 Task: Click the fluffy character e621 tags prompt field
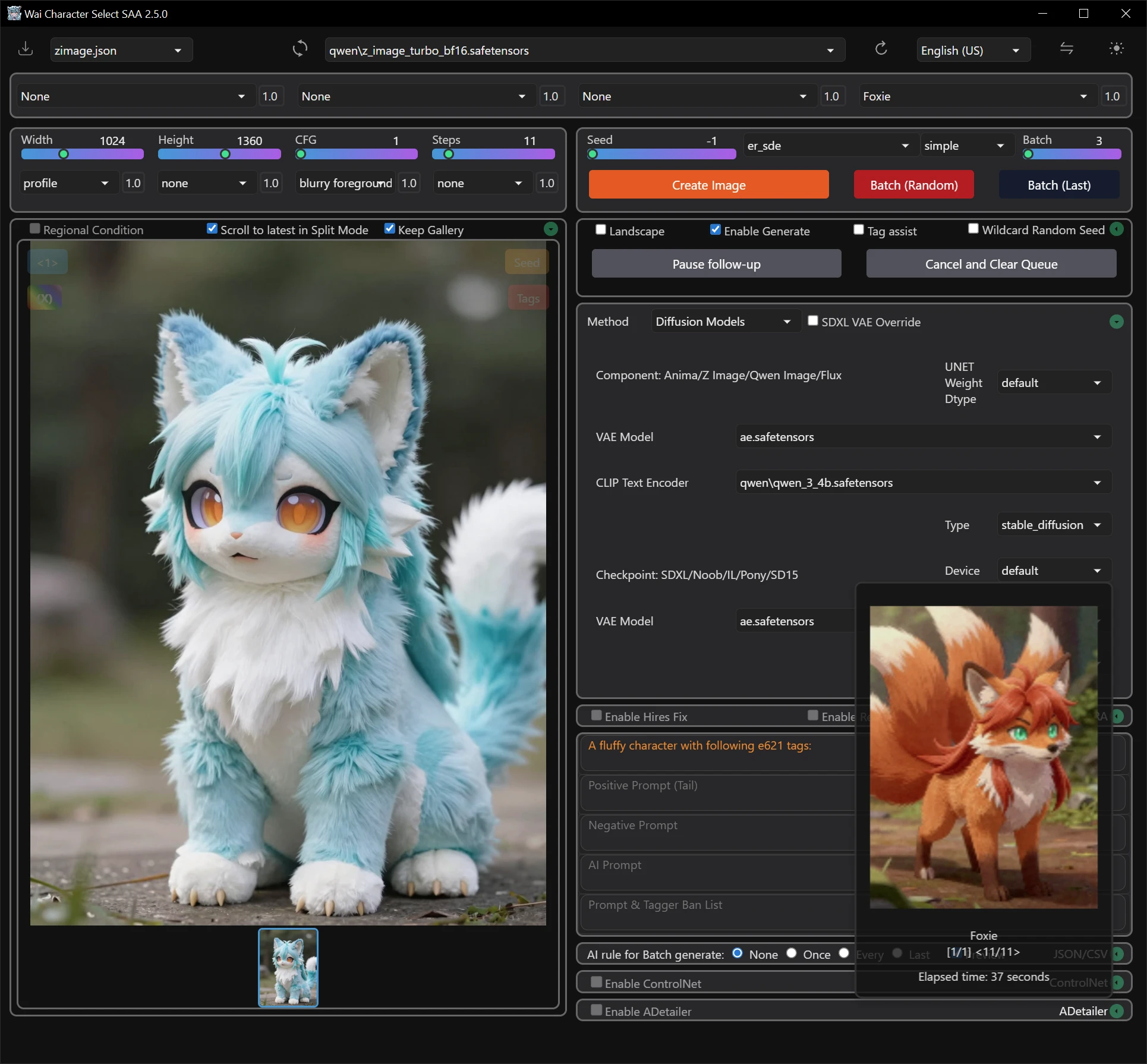coord(717,753)
